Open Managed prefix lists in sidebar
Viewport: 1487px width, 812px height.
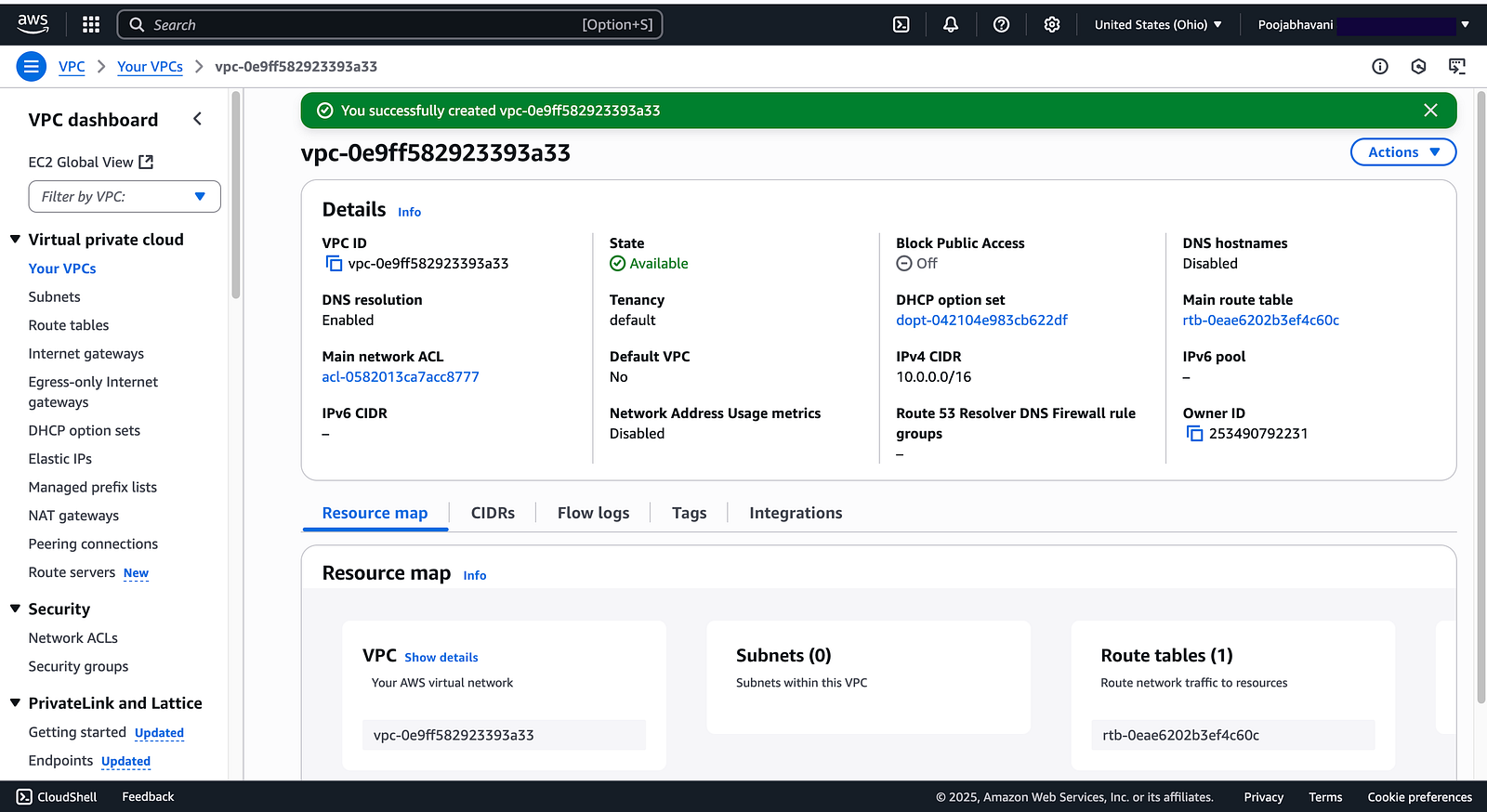click(93, 488)
